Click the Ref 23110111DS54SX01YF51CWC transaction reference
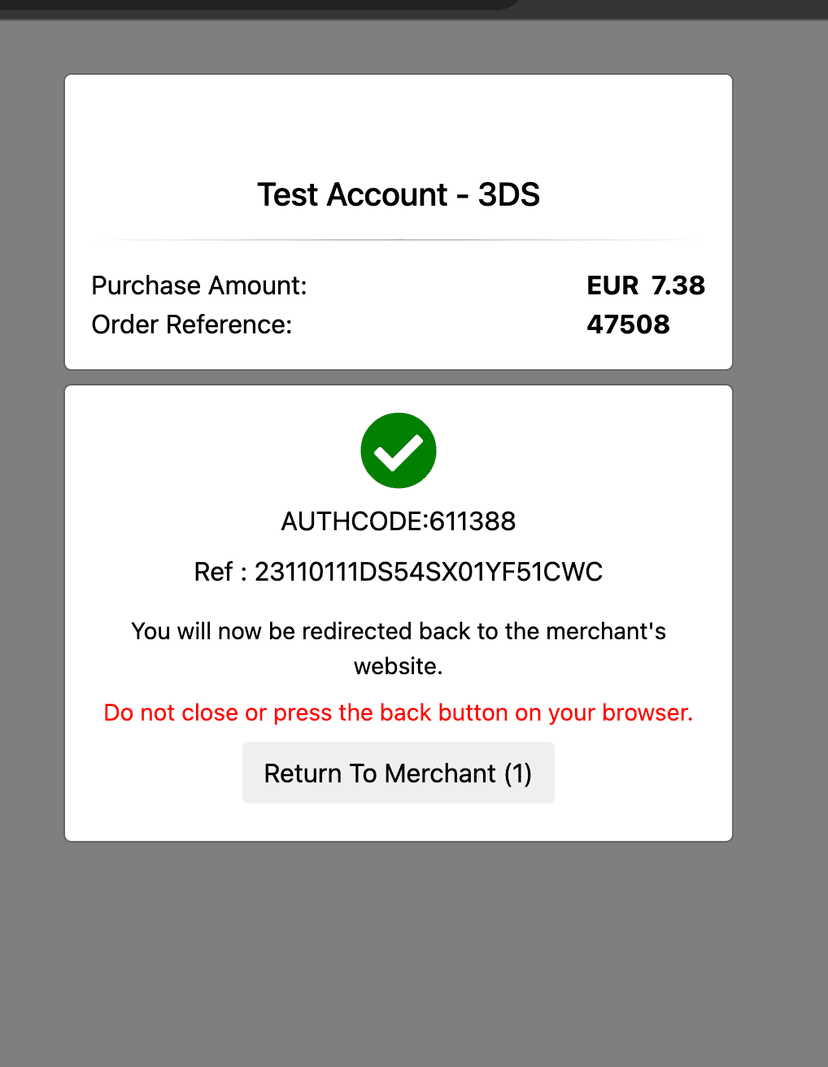The width and height of the screenshot is (828, 1067). coord(398,572)
